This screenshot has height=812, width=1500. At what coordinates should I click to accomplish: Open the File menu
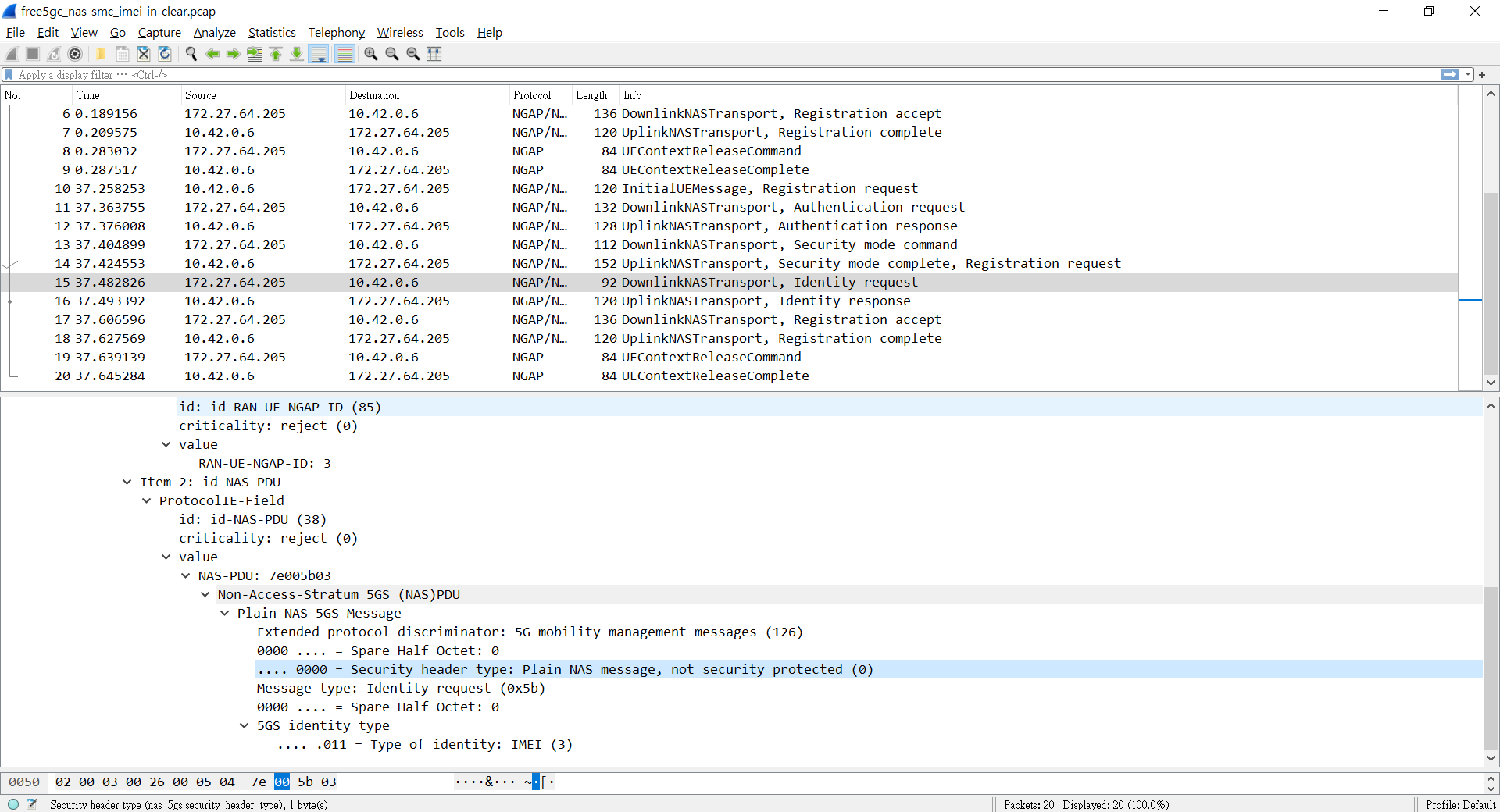pyautogui.click(x=16, y=33)
